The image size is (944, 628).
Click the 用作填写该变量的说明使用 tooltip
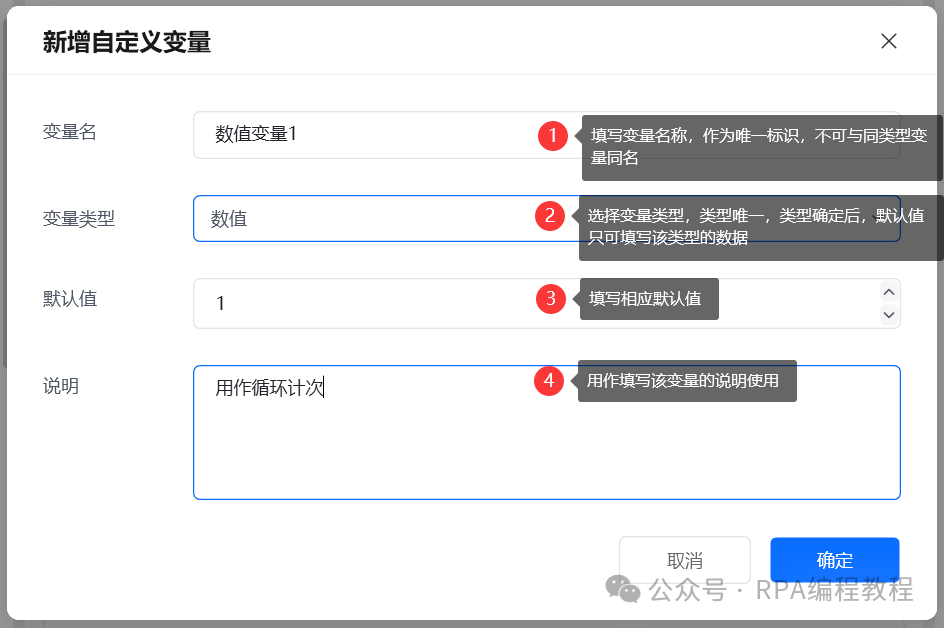click(687, 381)
